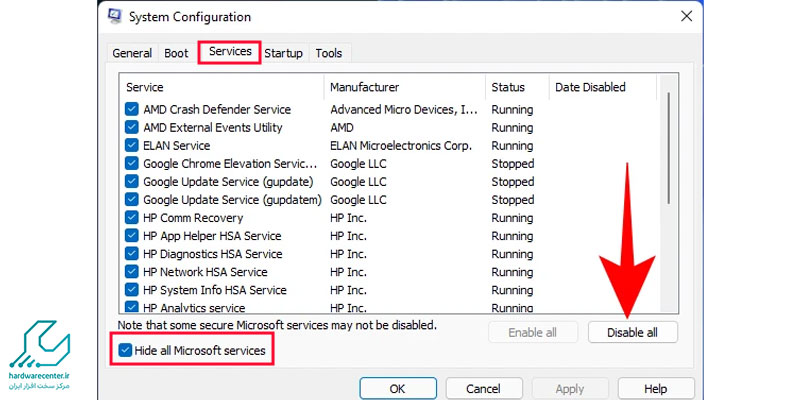The image size is (800, 400).
Task: Select HP Diagnostics HSA Service name
Action: click(x=213, y=254)
